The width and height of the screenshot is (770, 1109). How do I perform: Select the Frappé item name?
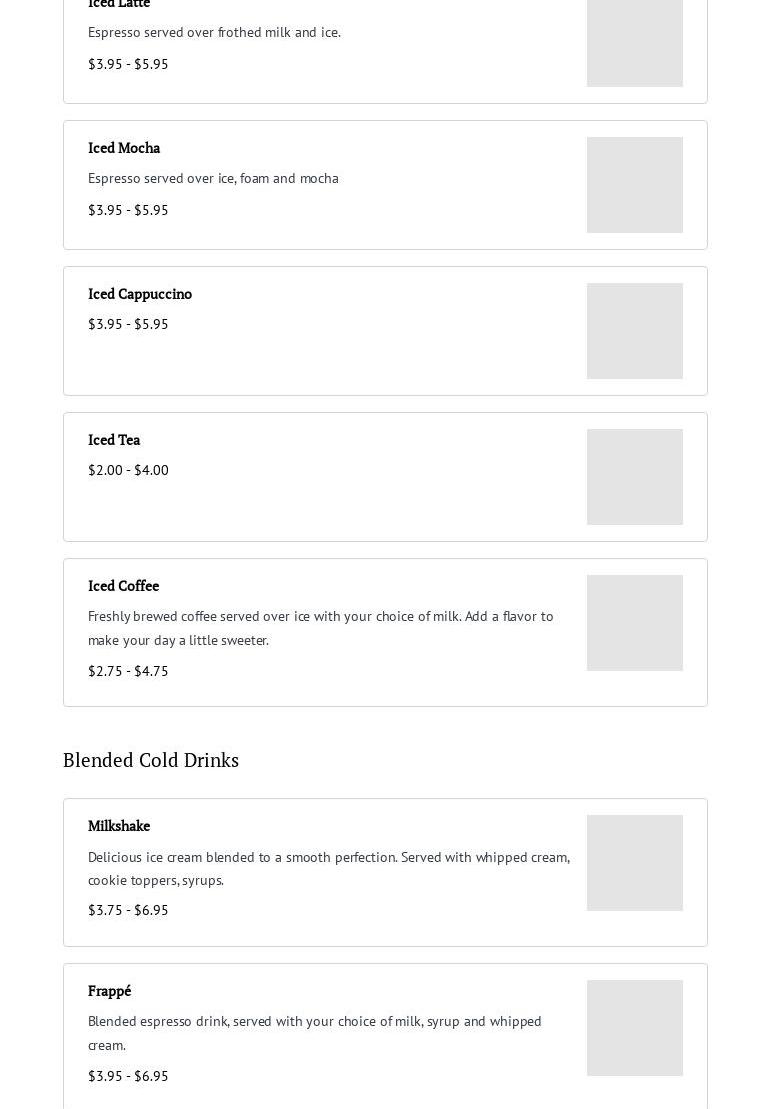110,991
